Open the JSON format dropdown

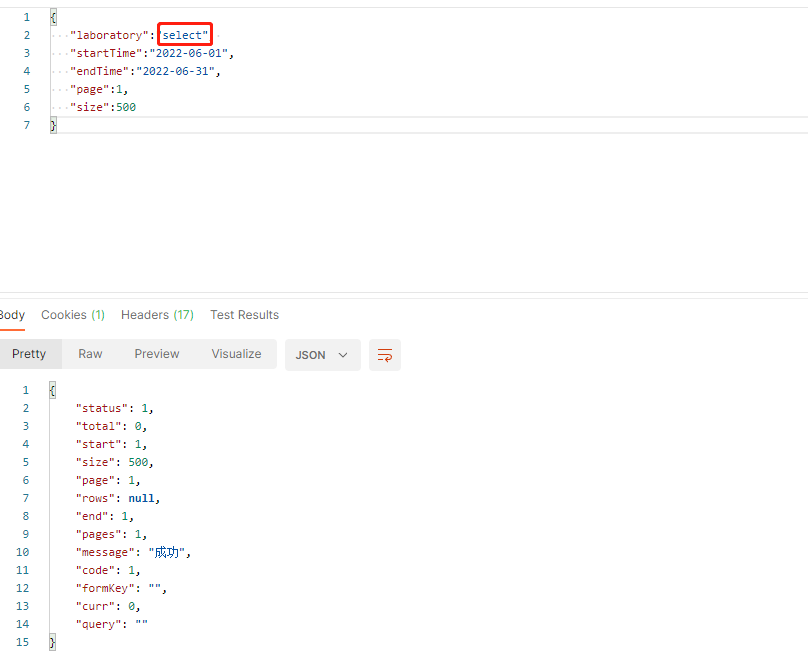322,354
